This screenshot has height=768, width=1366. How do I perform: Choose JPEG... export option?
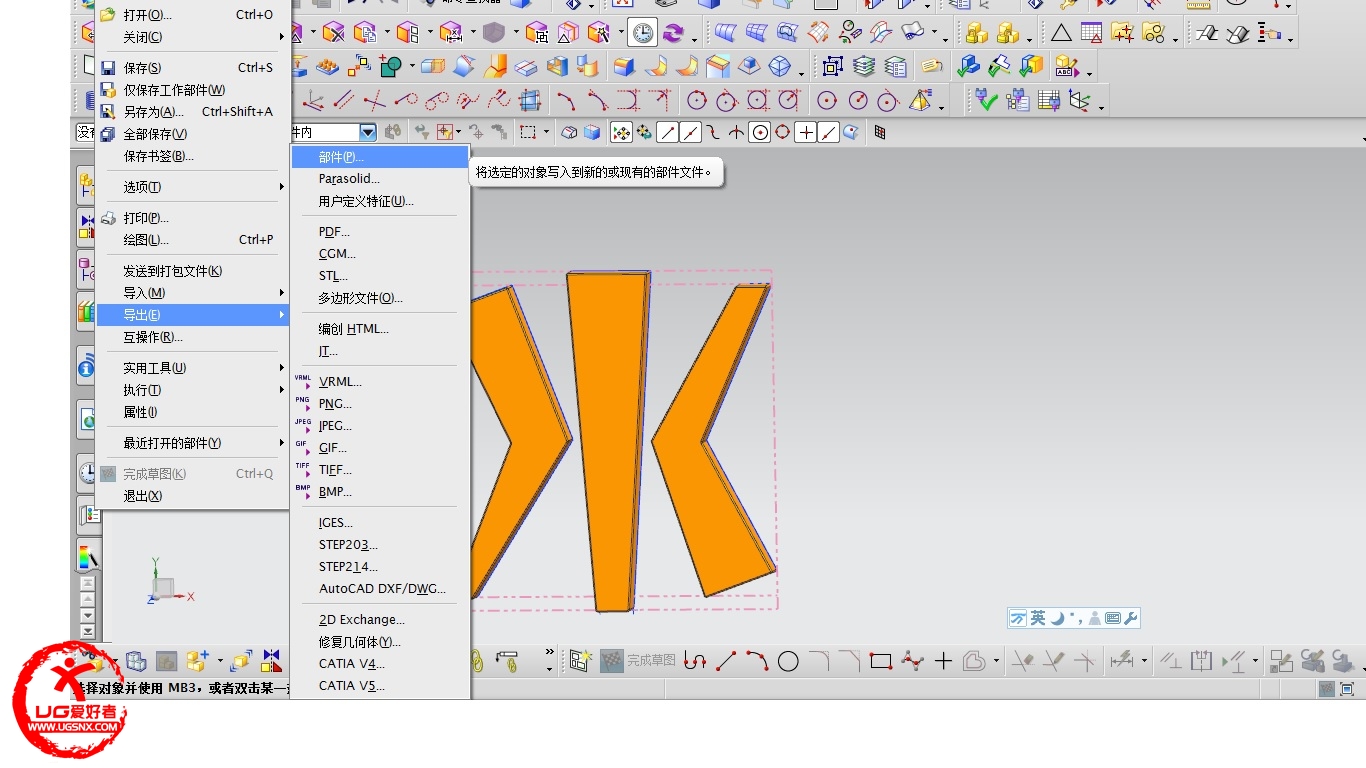pyautogui.click(x=380, y=426)
